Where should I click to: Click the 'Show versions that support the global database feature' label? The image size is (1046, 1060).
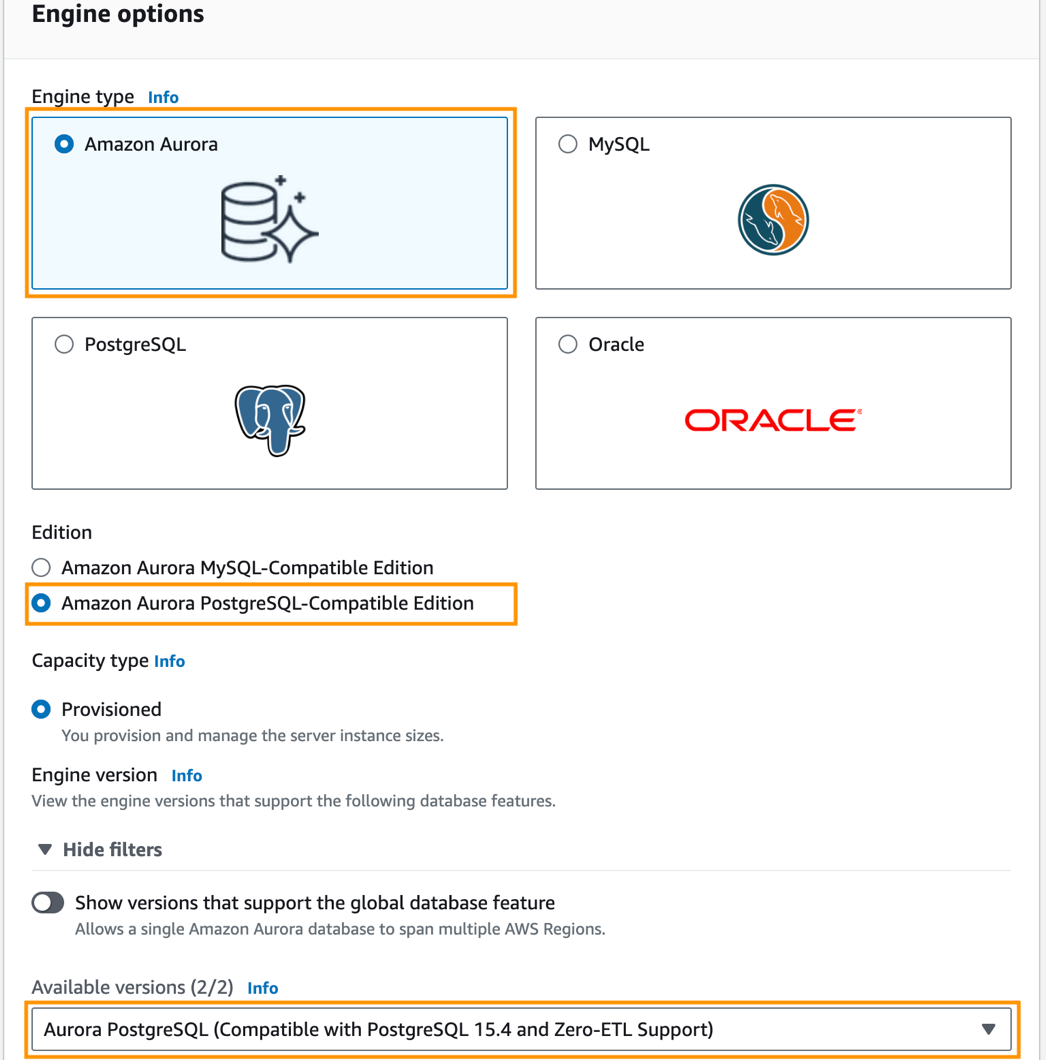point(314,902)
